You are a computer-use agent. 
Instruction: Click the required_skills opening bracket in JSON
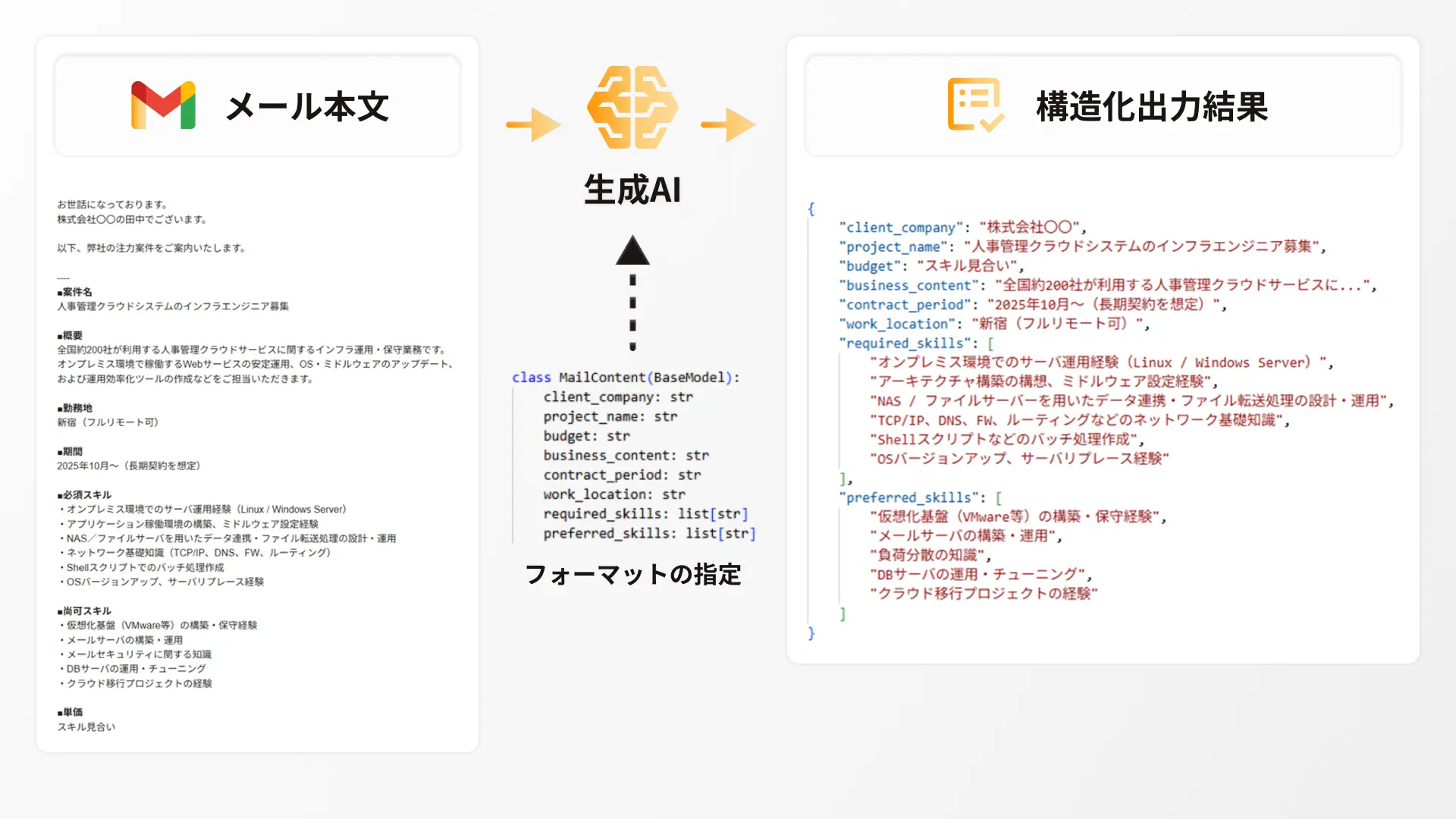(x=990, y=344)
